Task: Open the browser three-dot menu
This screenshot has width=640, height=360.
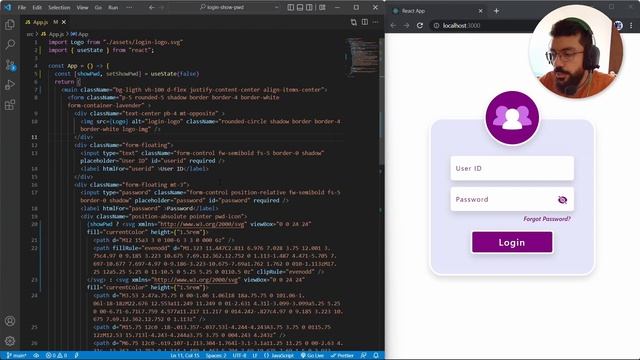Action: click(x=631, y=25)
